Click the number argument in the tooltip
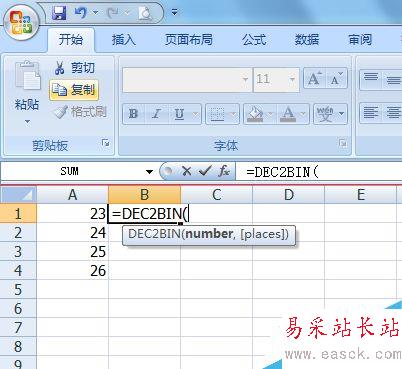This screenshot has height=369, width=402. pyautogui.click(x=209, y=234)
